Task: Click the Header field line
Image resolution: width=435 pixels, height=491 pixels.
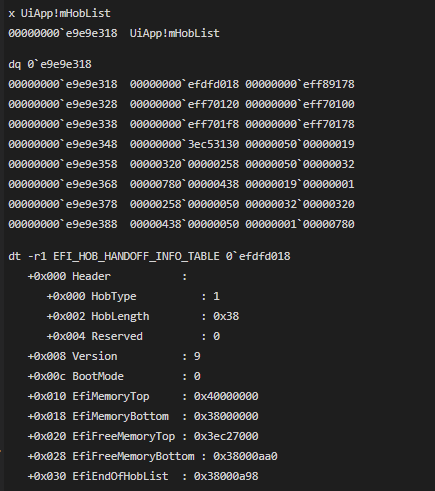Action: [x=107, y=276]
